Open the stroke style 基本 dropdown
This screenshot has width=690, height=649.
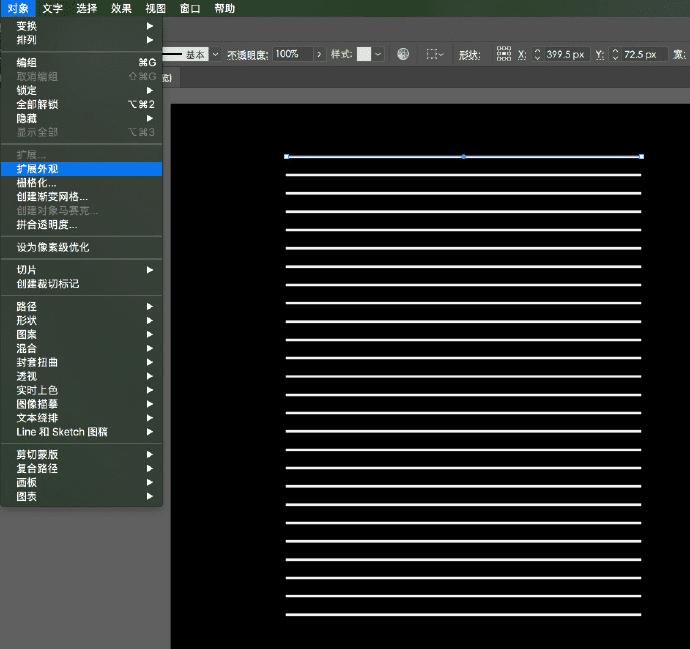(x=216, y=54)
